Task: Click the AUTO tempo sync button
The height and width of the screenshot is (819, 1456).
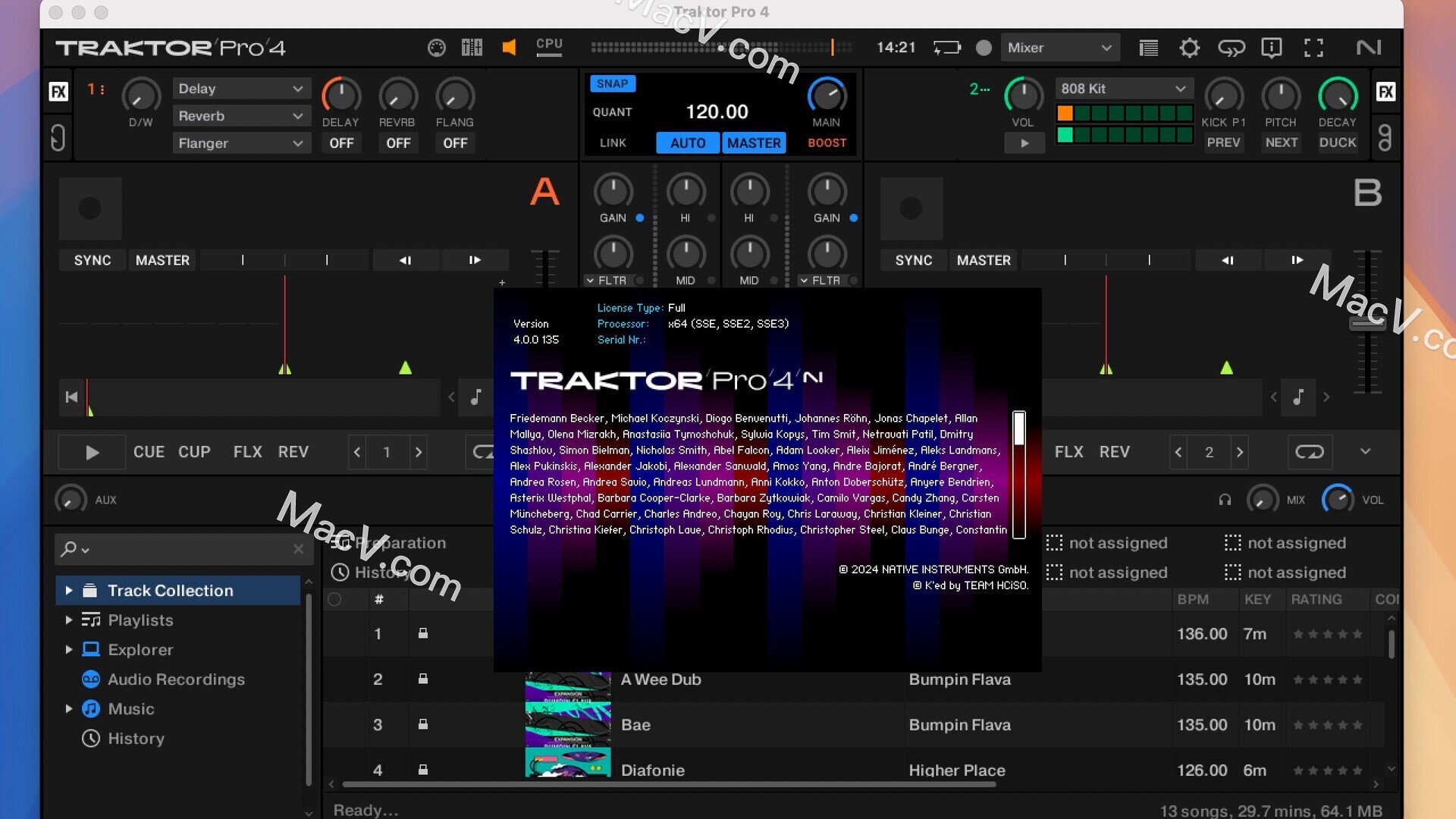Action: click(688, 142)
